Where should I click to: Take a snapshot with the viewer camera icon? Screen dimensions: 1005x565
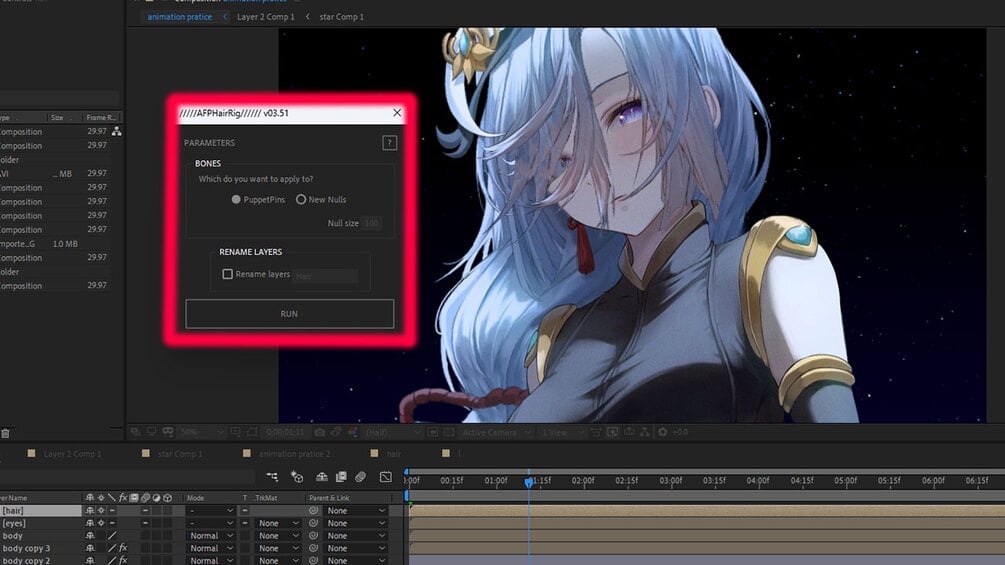pos(319,432)
